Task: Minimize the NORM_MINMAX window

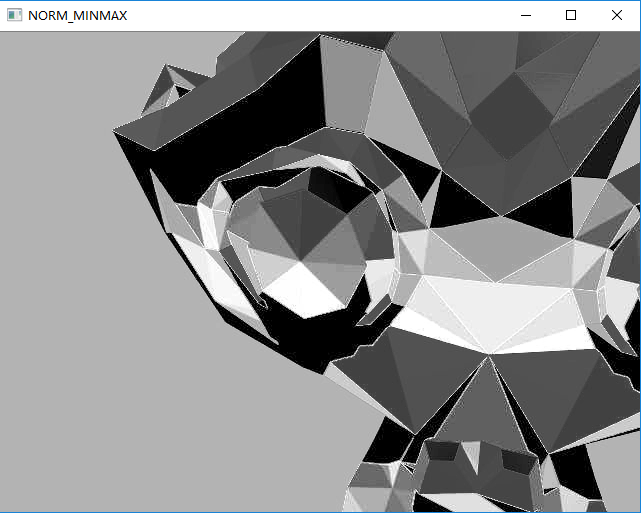Action: click(x=526, y=16)
